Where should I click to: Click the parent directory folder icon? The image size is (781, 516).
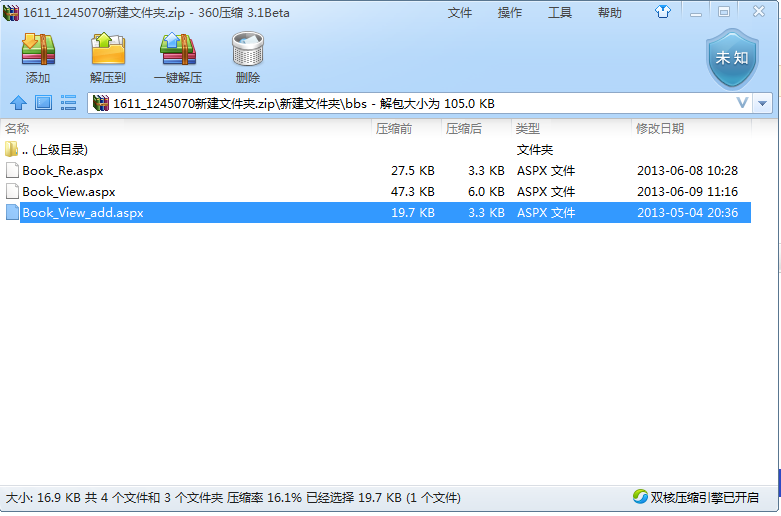[11, 149]
